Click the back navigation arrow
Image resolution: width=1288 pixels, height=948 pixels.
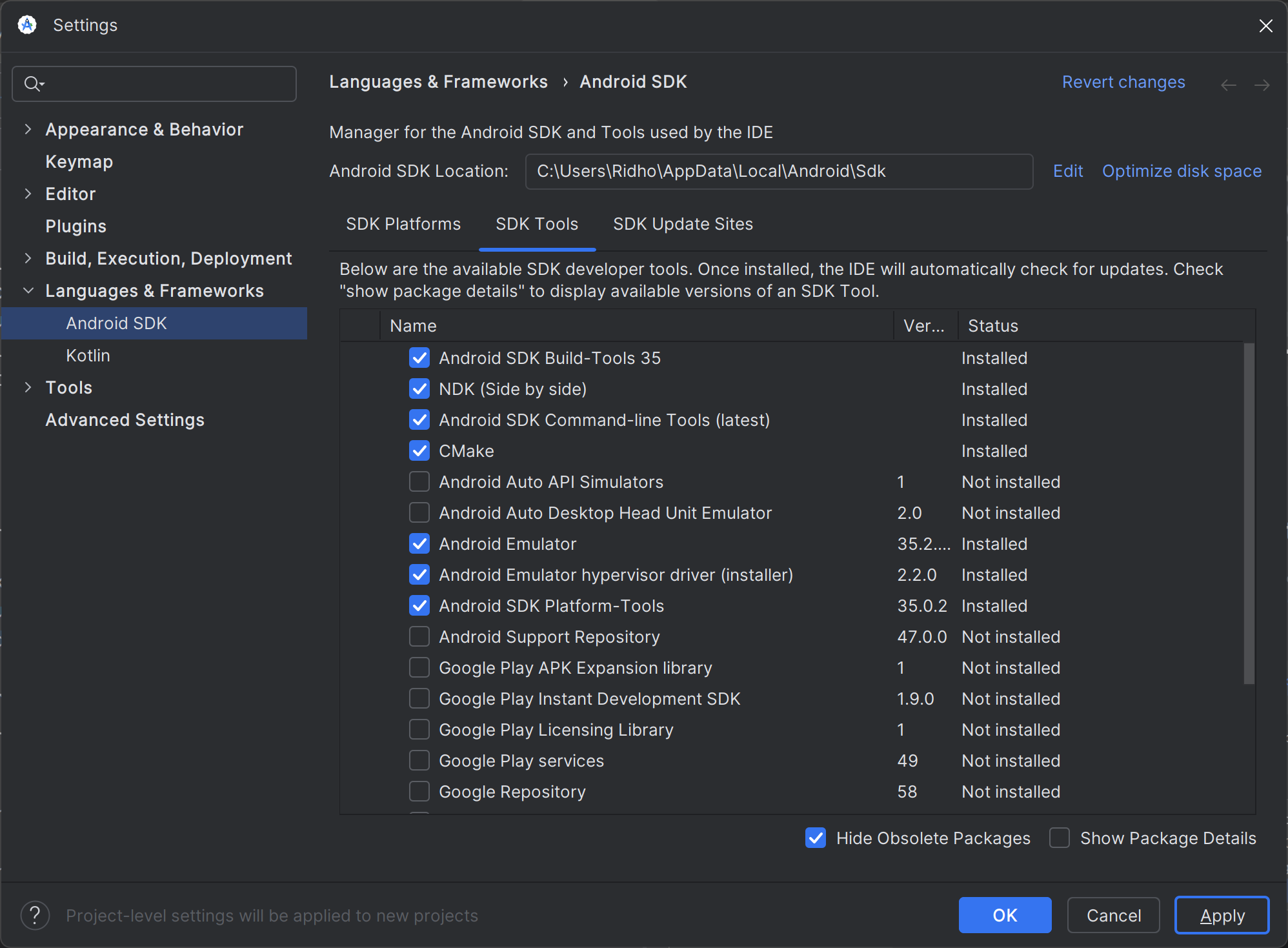pyautogui.click(x=1228, y=85)
